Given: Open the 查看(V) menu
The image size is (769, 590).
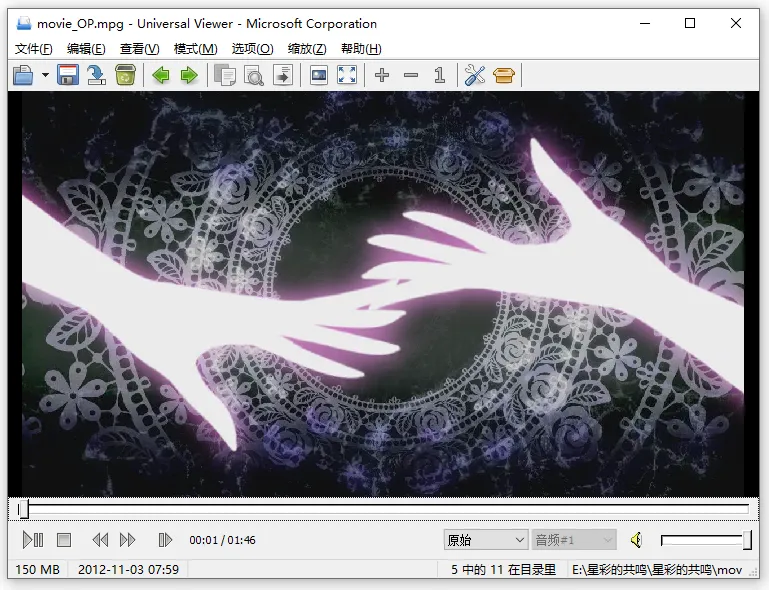Looking at the screenshot, I should (x=140, y=49).
